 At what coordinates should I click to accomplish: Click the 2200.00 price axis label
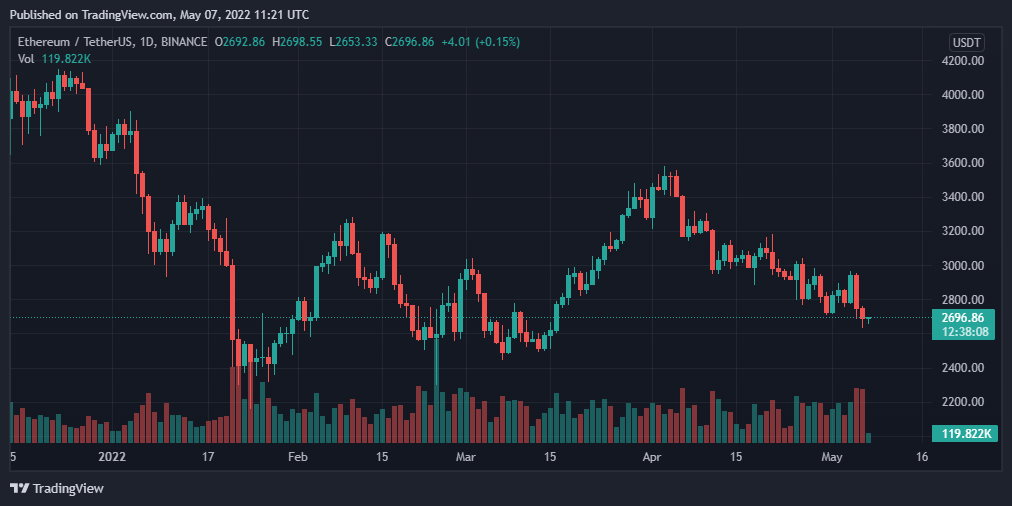pos(962,402)
